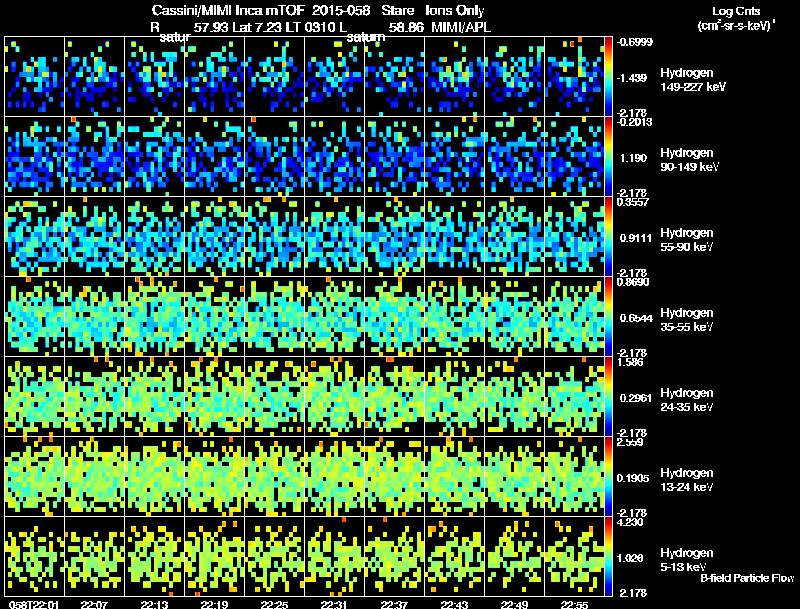Click the Hydrogen 13-24 keV row label
Image resolution: width=800 pixels, height=609 pixels.
687,480
